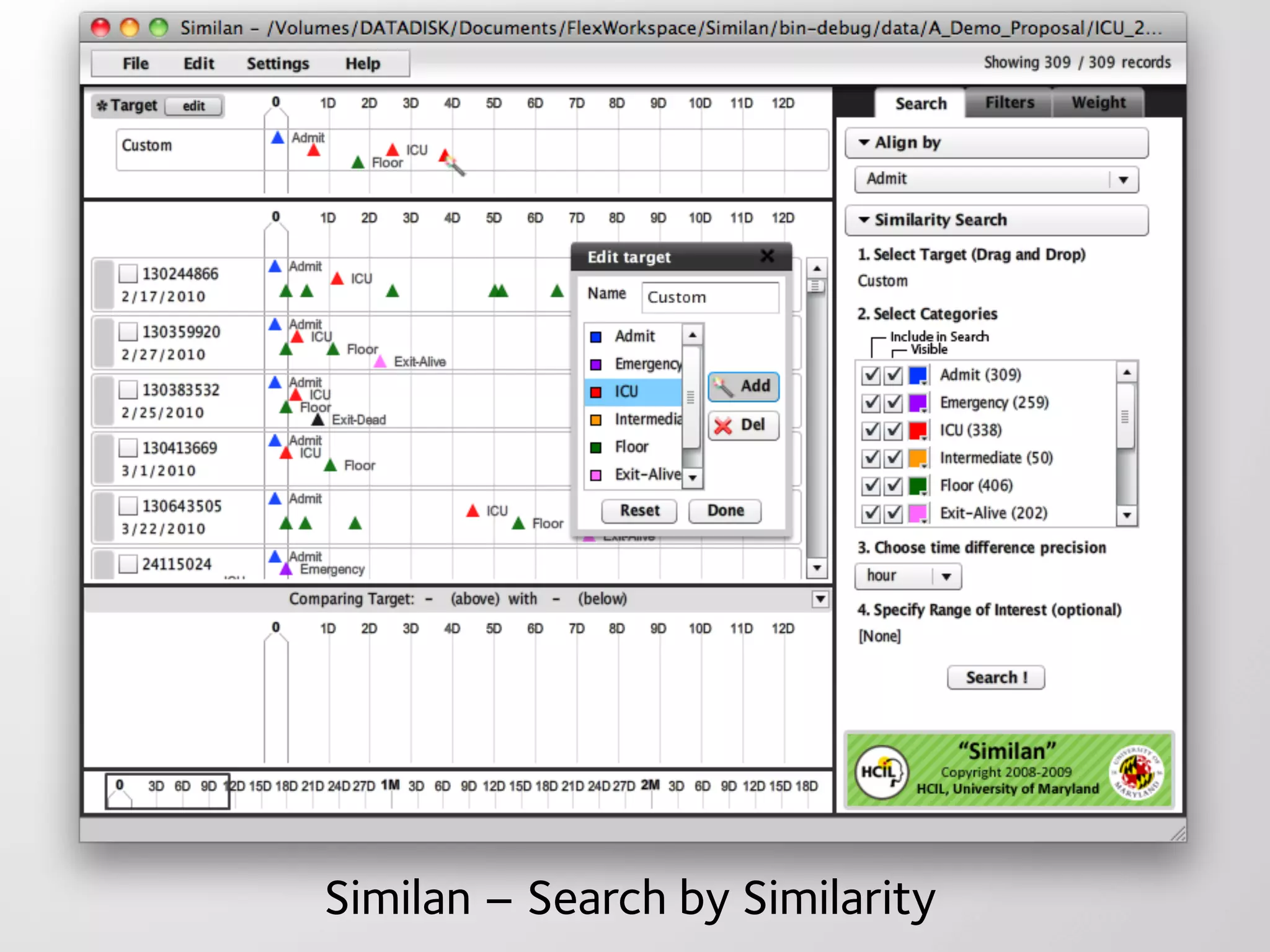Switch to the Weight tab
The width and height of the screenshot is (1270, 952).
1098,103
